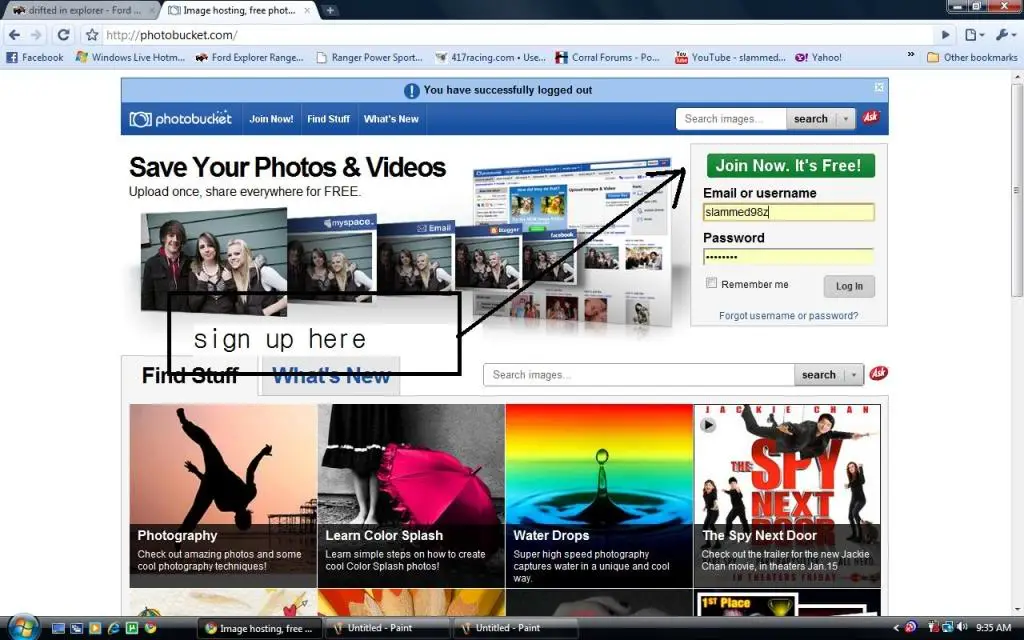Click the Ask logo in the header
The height and width of the screenshot is (640, 1024).
871,118
